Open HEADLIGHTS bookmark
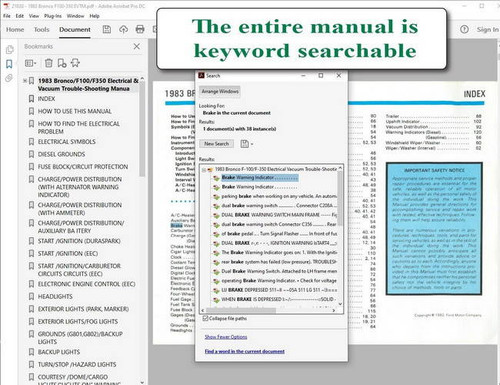Image resolution: width=500 pixels, height=385 pixels. pyautogui.click(x=55, y=296)
